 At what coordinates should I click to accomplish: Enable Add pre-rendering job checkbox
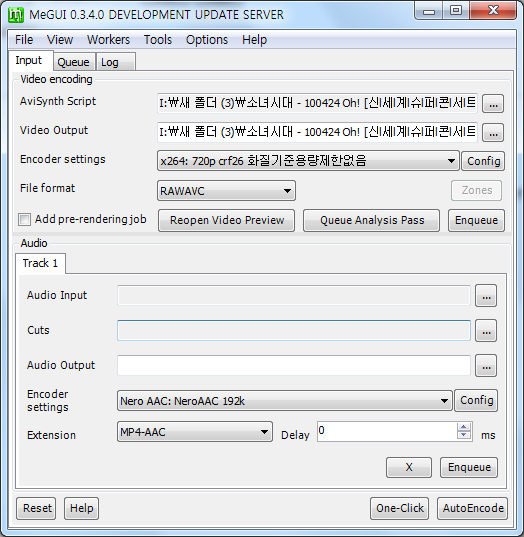click(x=24, y=220)
